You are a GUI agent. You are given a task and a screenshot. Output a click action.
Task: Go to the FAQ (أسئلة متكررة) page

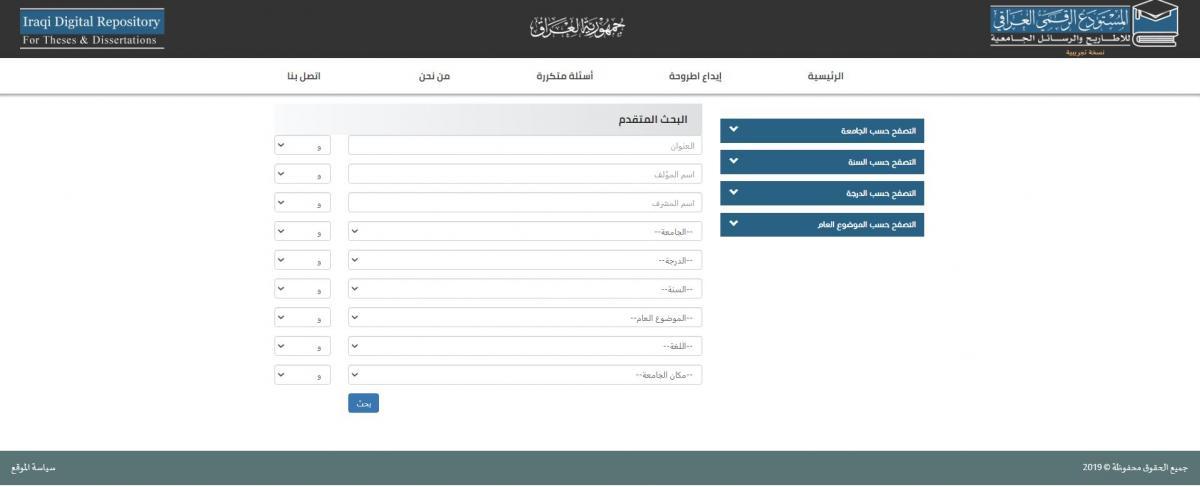click(x=565, y=77)
